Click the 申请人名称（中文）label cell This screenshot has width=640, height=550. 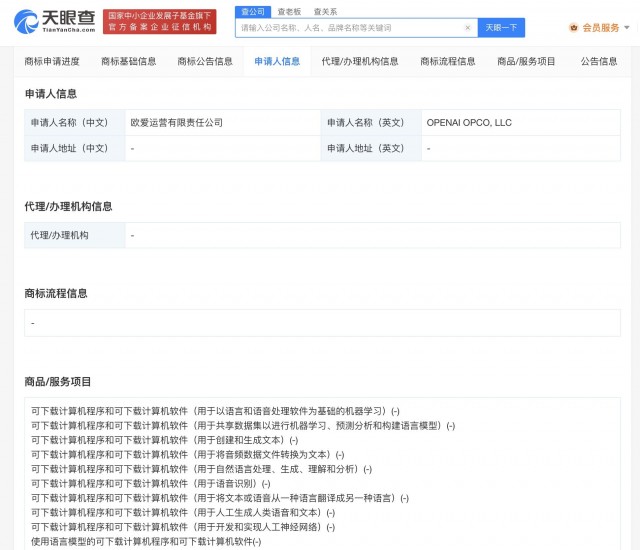tap(75, 123)
